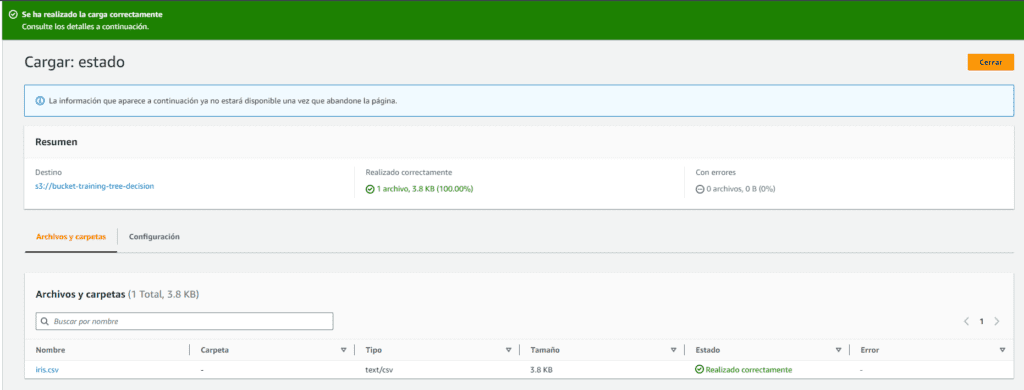Click page number 1 in pagination
Viewport: 1024px width, 390px height.
(981, 321)
